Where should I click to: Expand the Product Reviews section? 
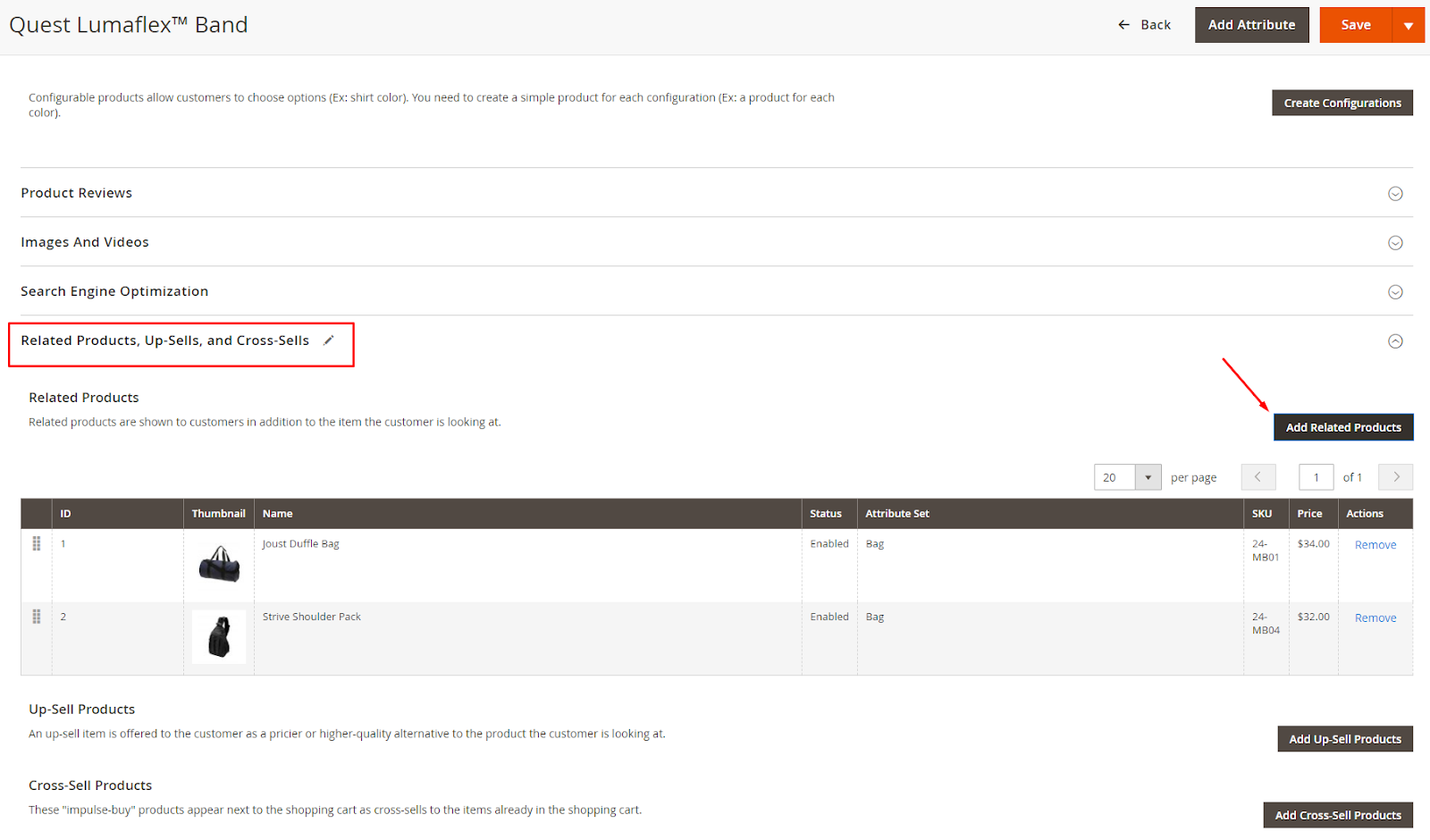(x=1395, y=194)
